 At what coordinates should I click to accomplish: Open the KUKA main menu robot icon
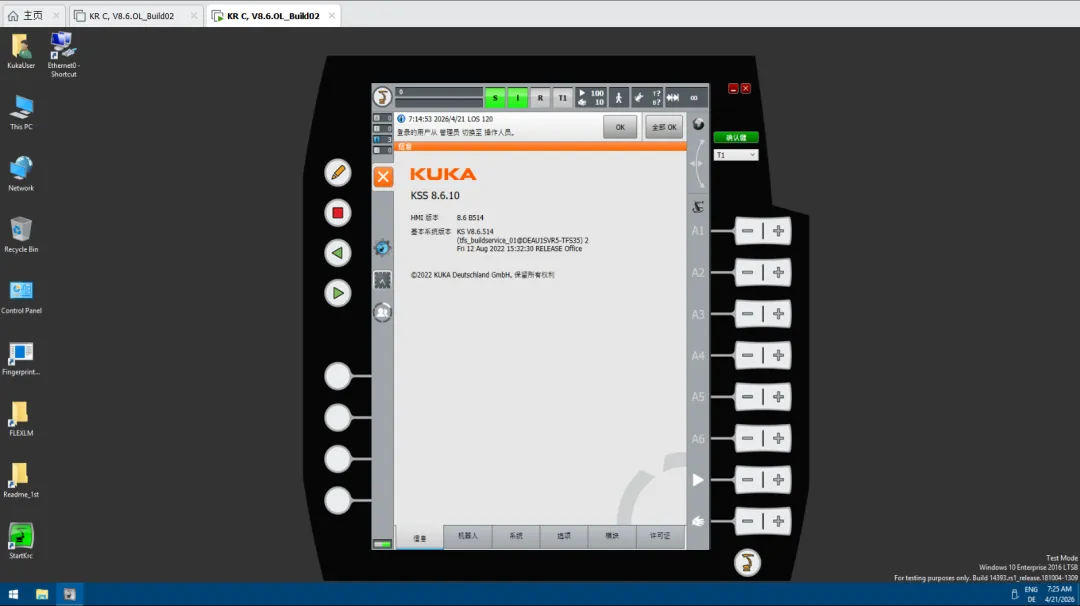(x=382, y=97)
